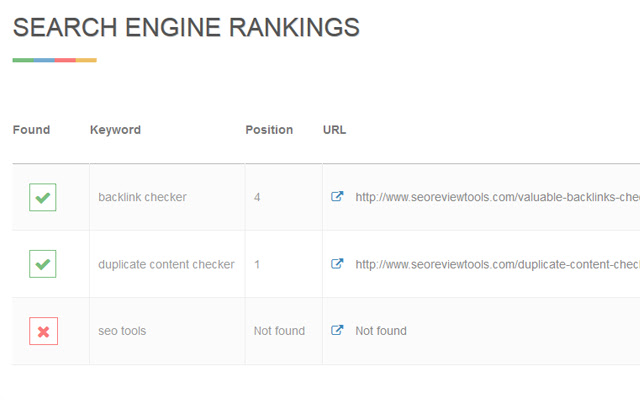Open external link icon for duplicate content checker
Image resolution: width=640 pixels, height=400 pixels.
pos(337,264)
